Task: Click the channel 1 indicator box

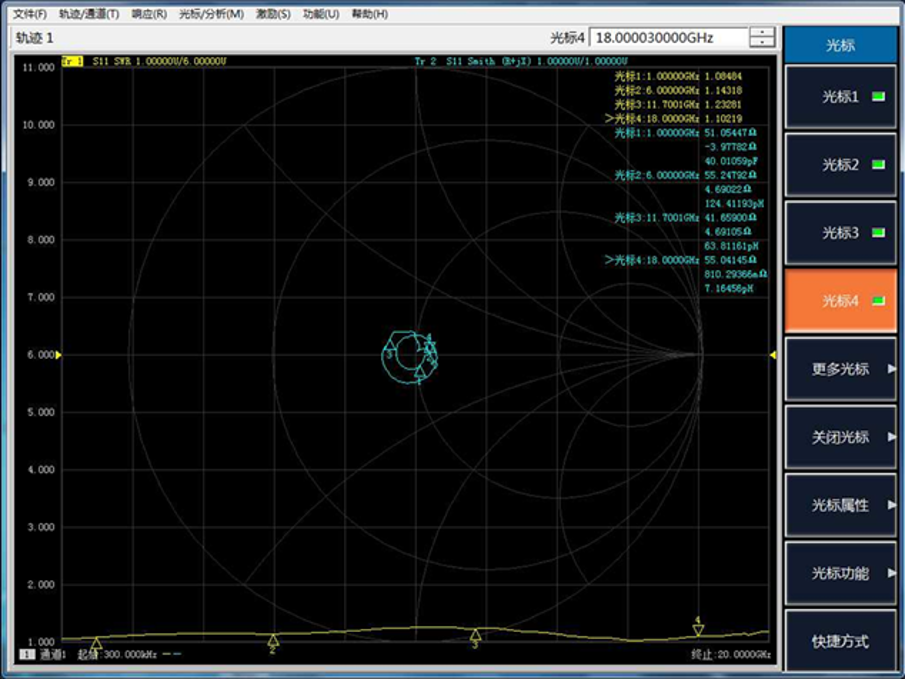Action: click(27, 654)
